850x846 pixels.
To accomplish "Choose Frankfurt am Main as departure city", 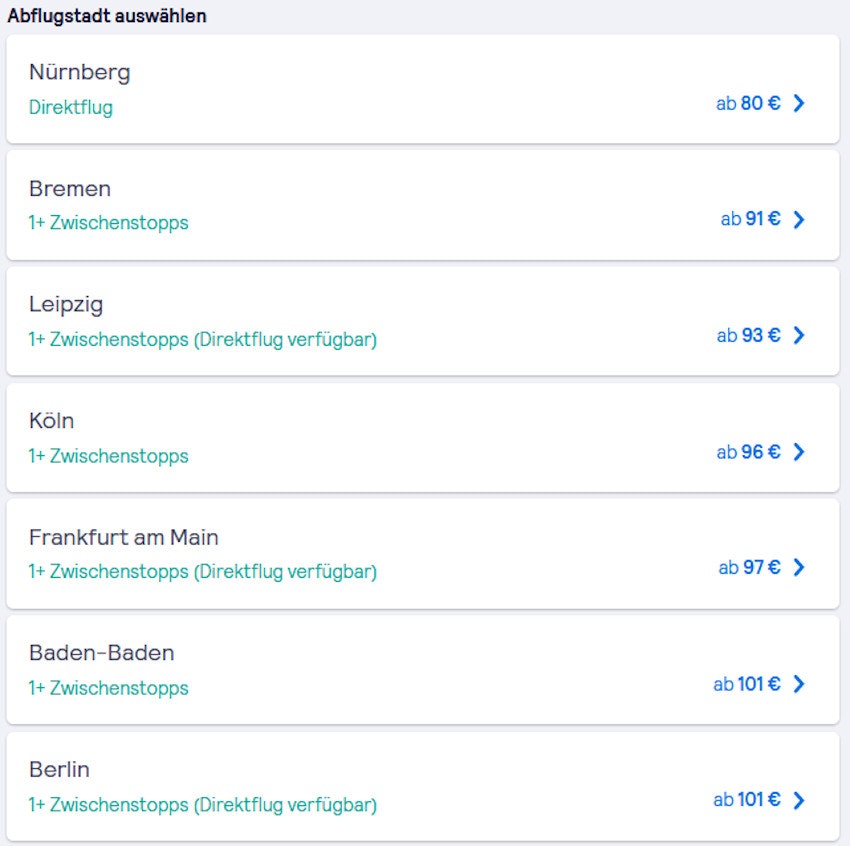I will (124, 537).
